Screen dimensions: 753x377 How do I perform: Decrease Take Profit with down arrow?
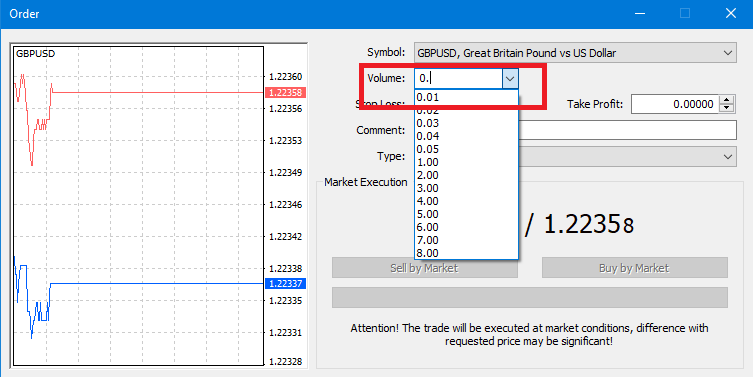[728, 108]
